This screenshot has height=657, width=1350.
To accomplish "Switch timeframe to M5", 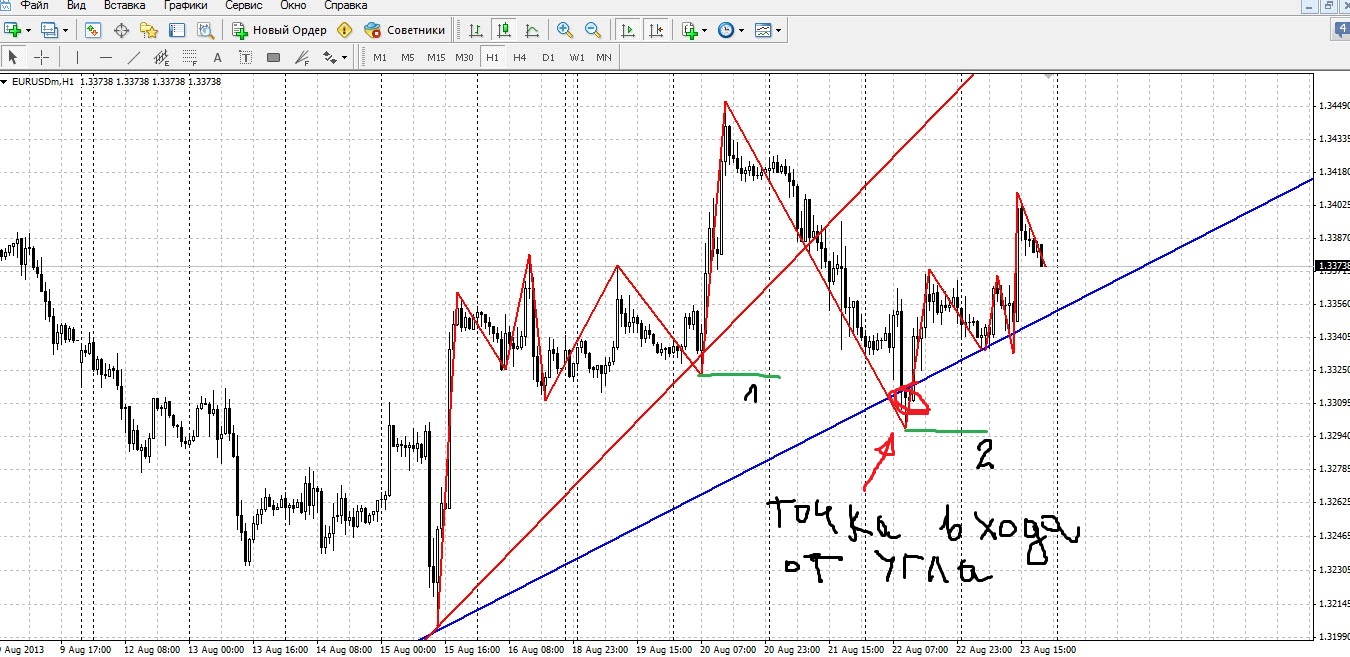I will (408, 57).
